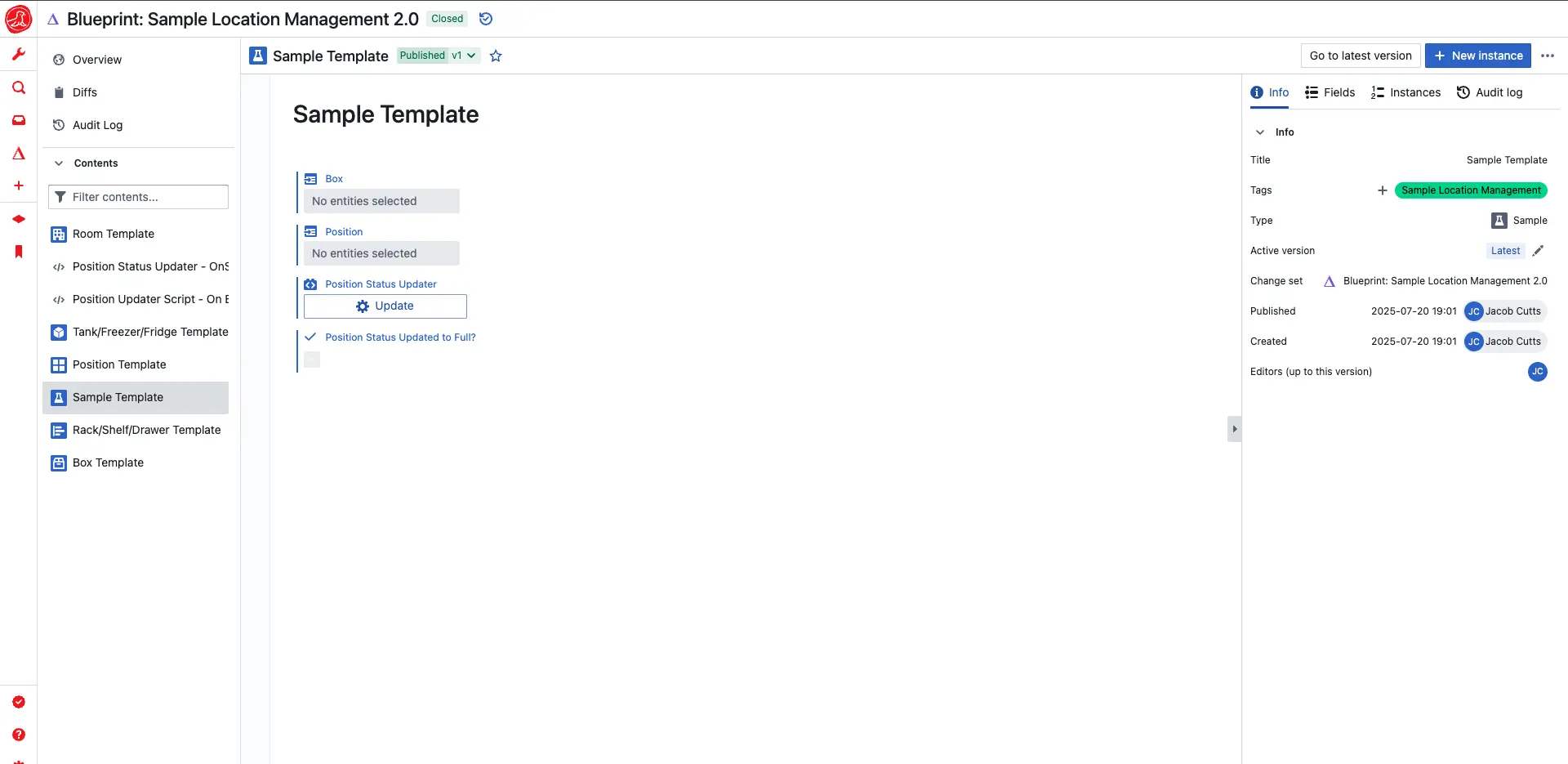Click the Update button
This screenshot has width=1568, height=764.
click(385, 306)
